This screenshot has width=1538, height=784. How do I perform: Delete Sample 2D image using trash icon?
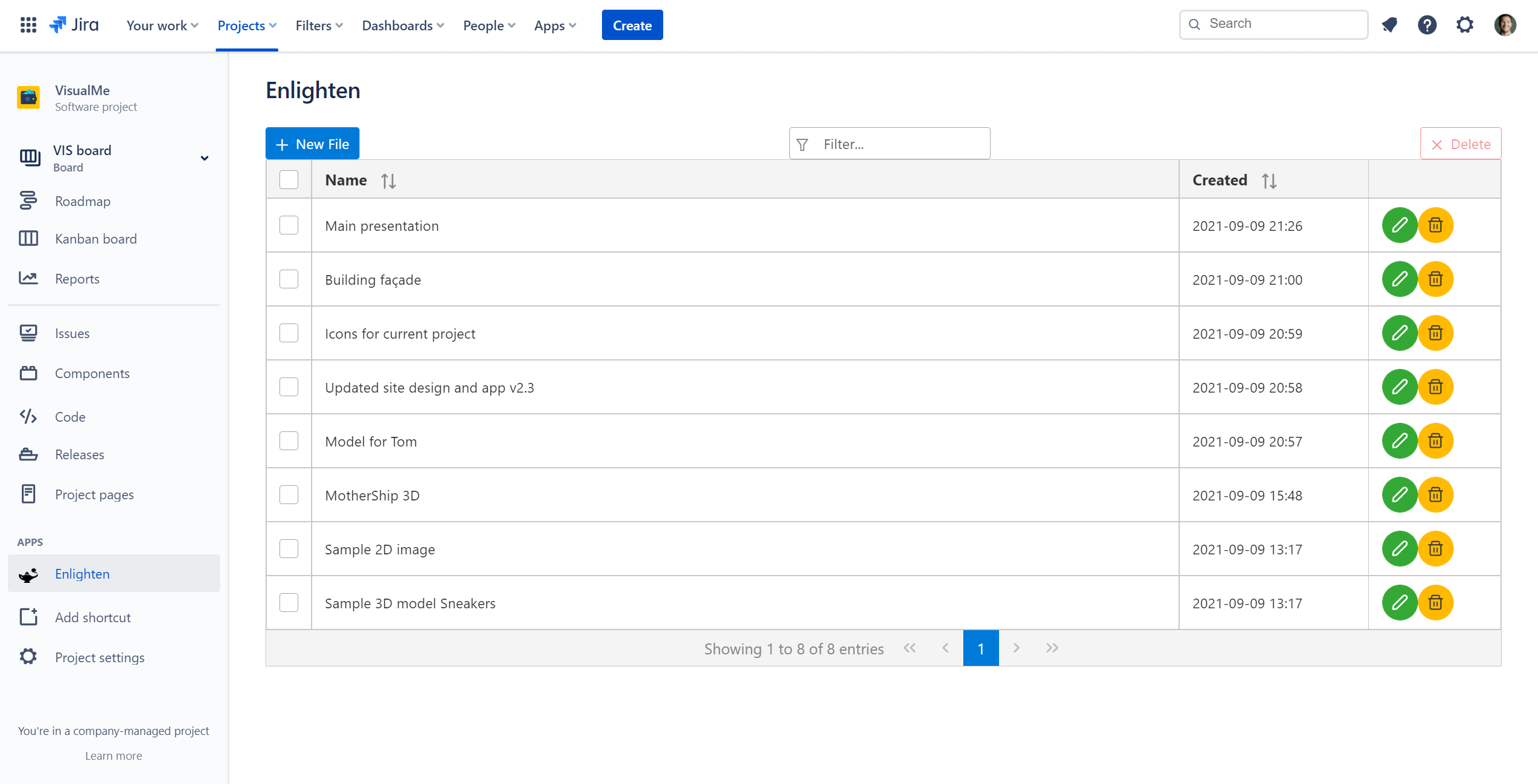[x=1435, y=549]
